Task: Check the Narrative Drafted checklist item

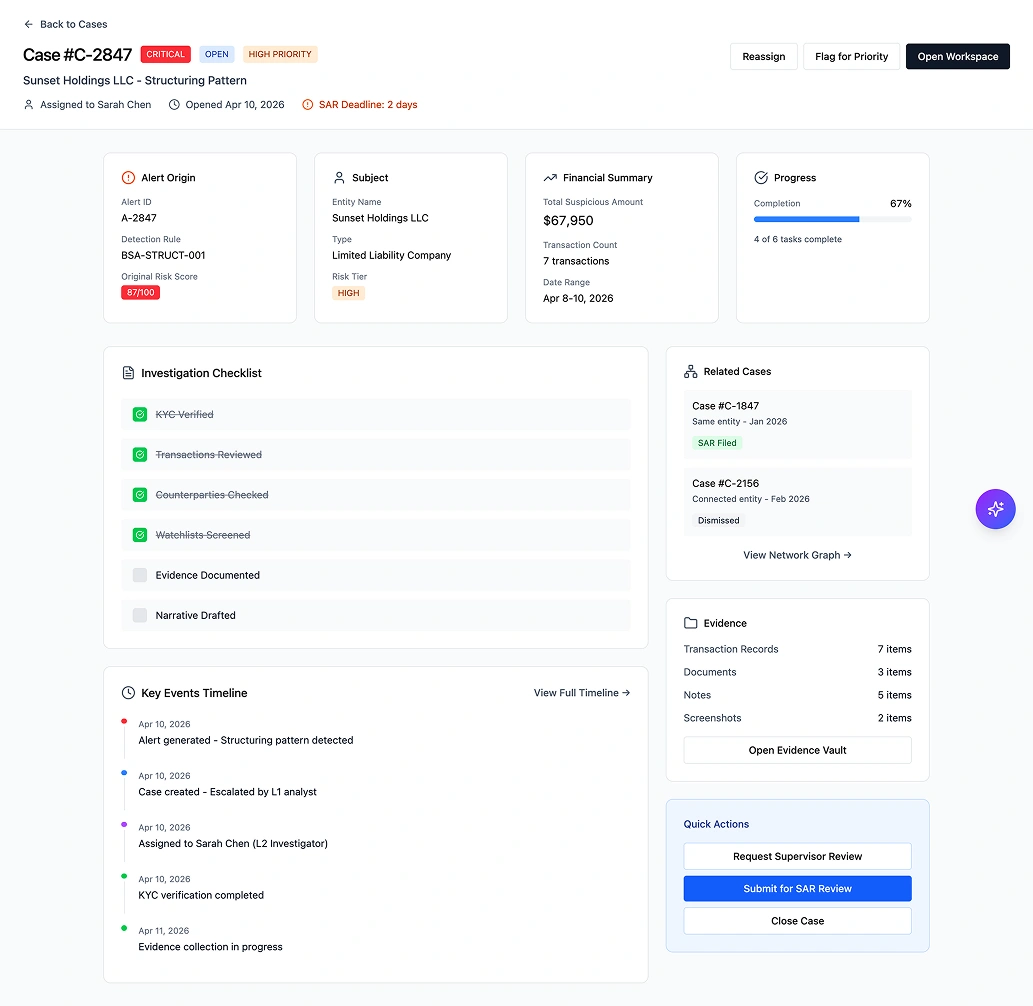Action: 139,615
